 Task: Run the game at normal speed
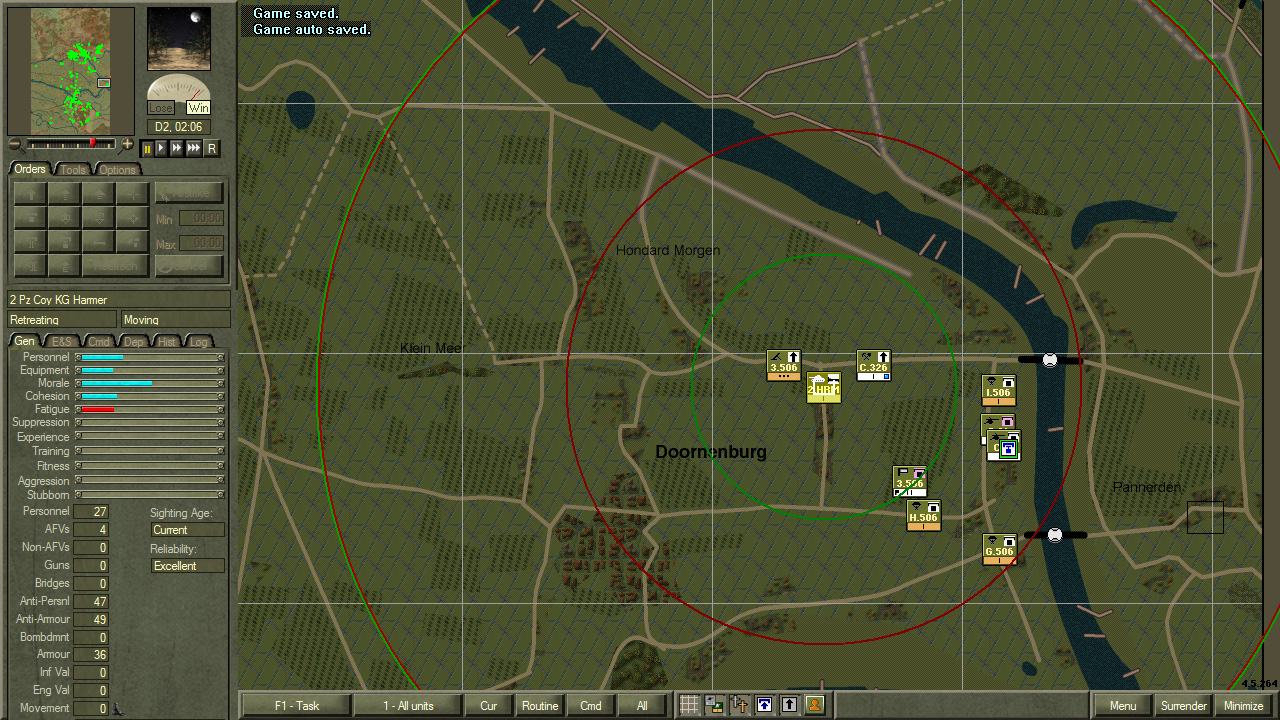[161, 148]
